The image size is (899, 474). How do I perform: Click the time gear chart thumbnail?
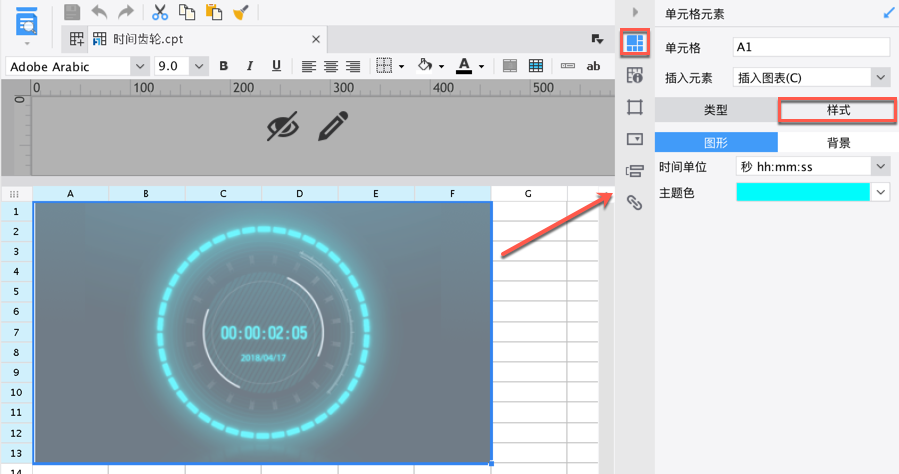[263, 332]
